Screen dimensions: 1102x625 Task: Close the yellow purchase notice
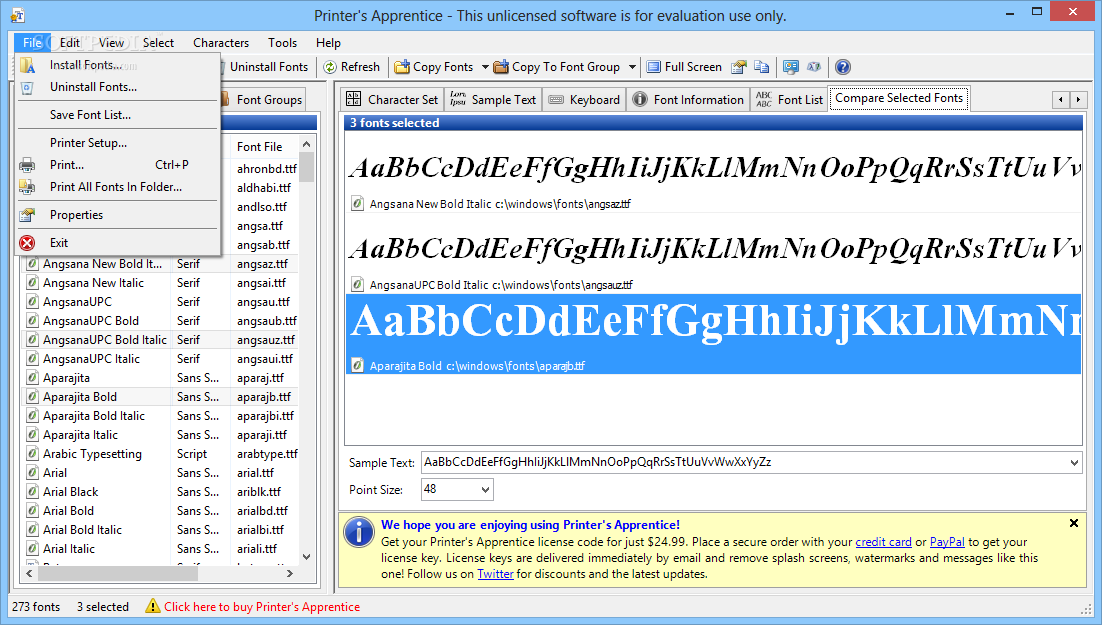click(x=1074, y=523)
